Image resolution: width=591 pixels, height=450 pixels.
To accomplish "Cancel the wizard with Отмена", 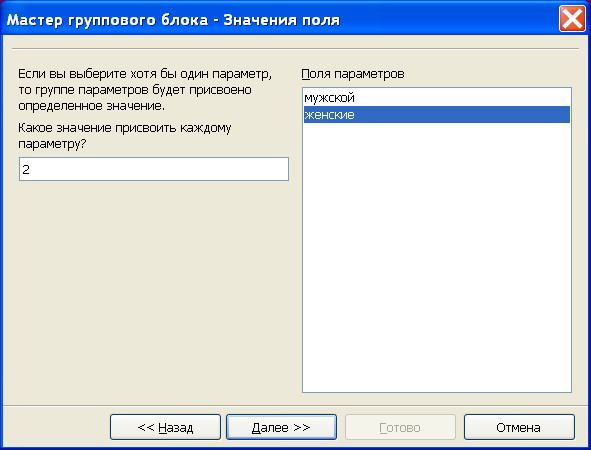I will (519, 427).
